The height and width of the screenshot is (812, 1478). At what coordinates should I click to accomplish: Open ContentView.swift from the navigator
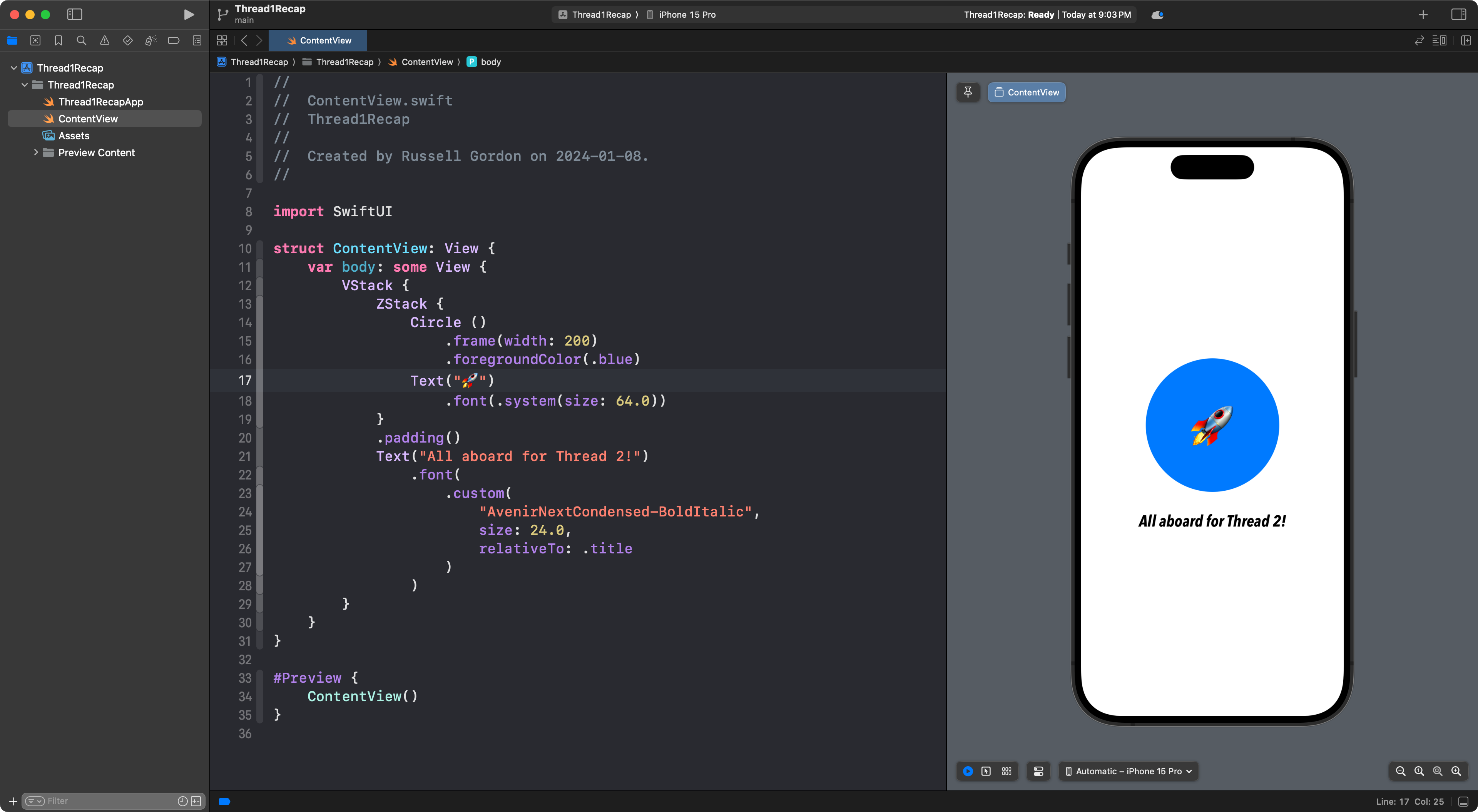pos(88,119)
